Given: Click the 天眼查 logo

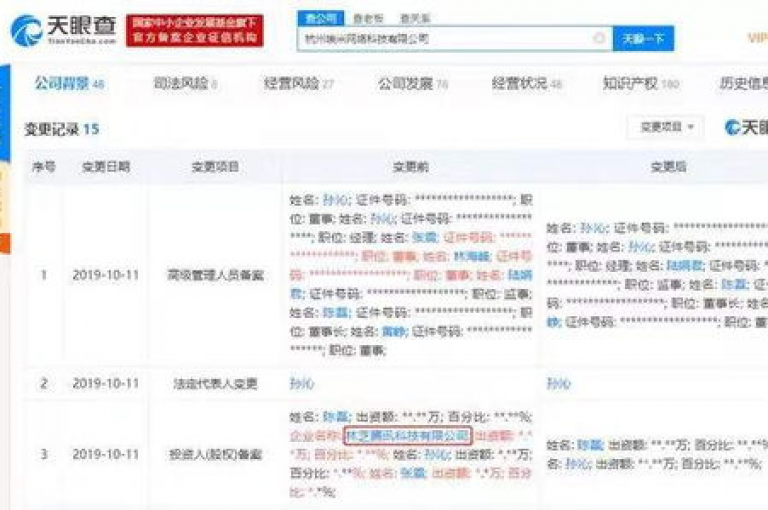Looking at the screenshot, I should [x=64, y=30].
